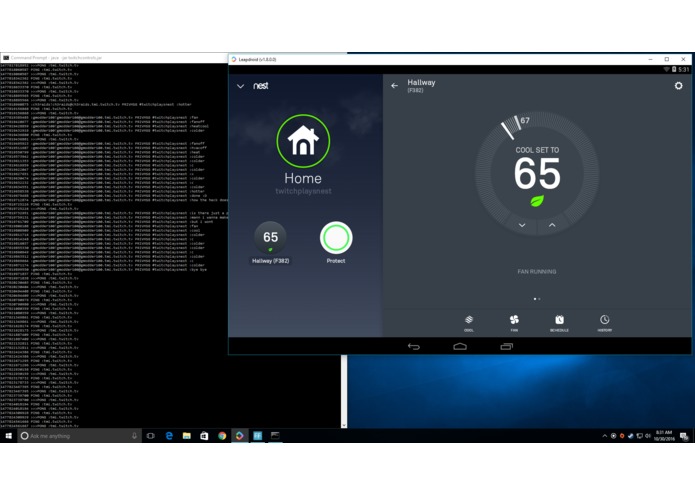Go back using the Hallway back arrow

(394, 86)
